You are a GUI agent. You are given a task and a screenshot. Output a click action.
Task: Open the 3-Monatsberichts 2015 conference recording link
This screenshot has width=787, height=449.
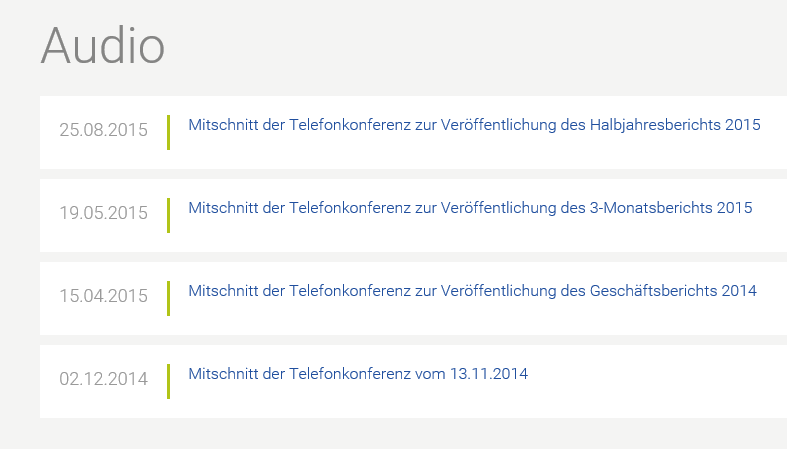(470, 208)
